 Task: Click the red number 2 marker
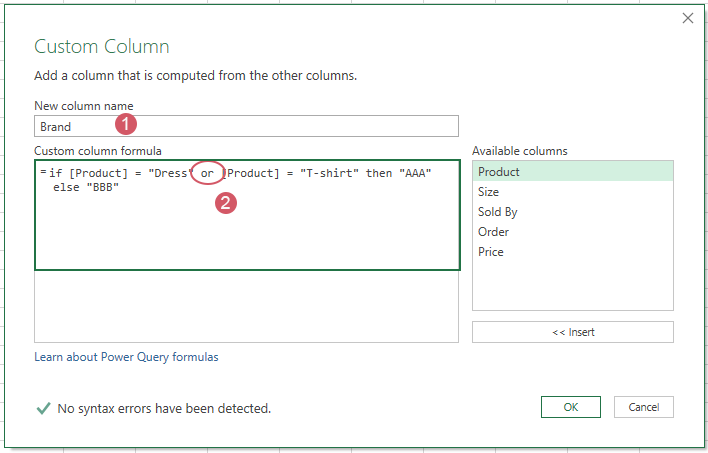click(x=226, y=203)
